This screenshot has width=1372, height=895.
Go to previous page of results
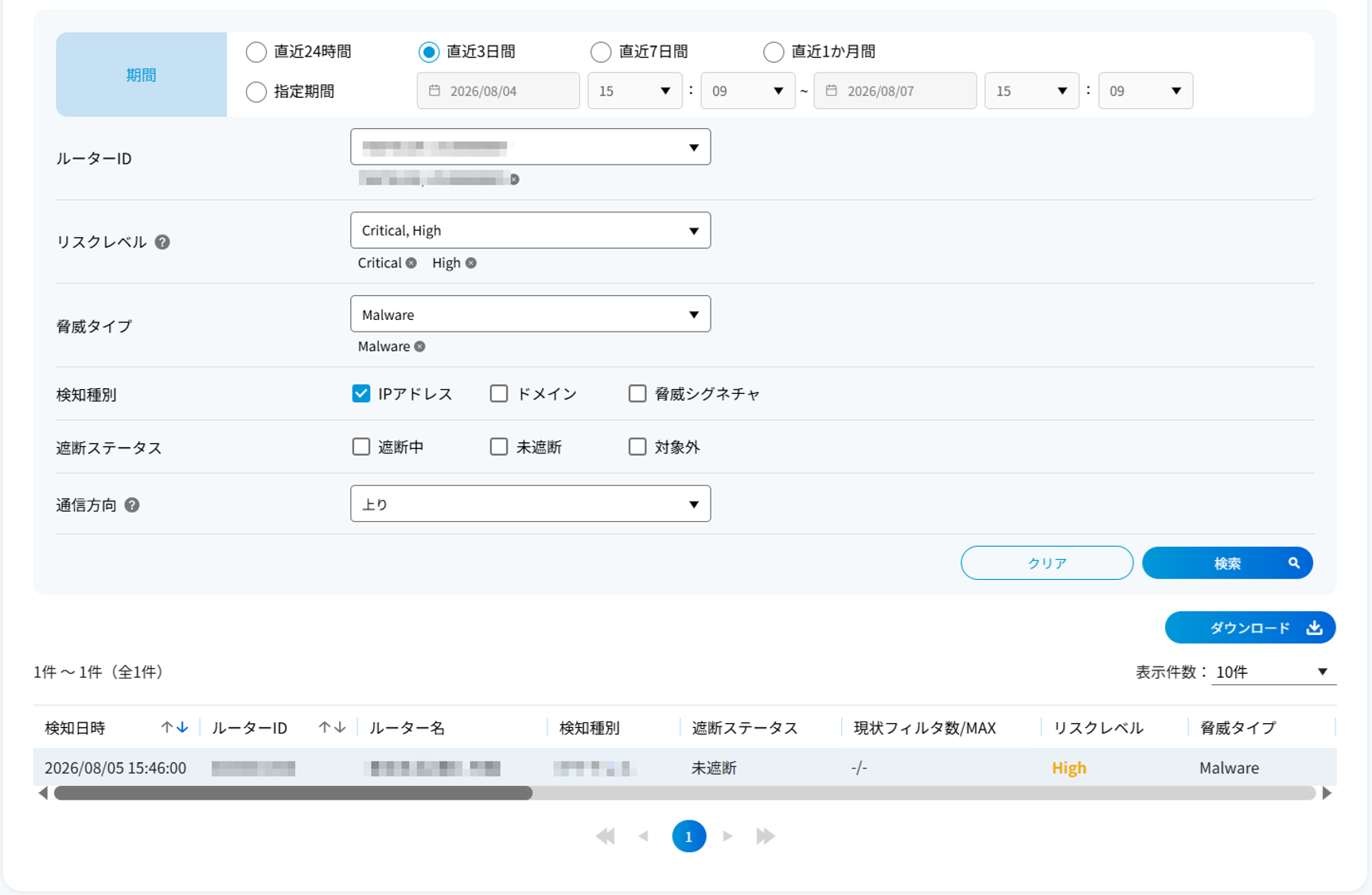(x=644, y=836)
